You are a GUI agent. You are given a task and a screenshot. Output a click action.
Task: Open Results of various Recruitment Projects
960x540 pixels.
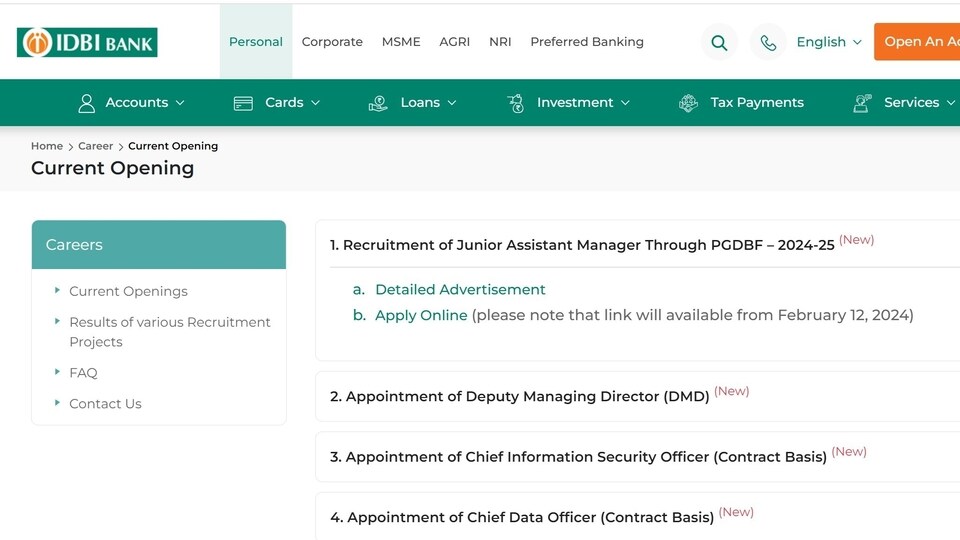170,332
